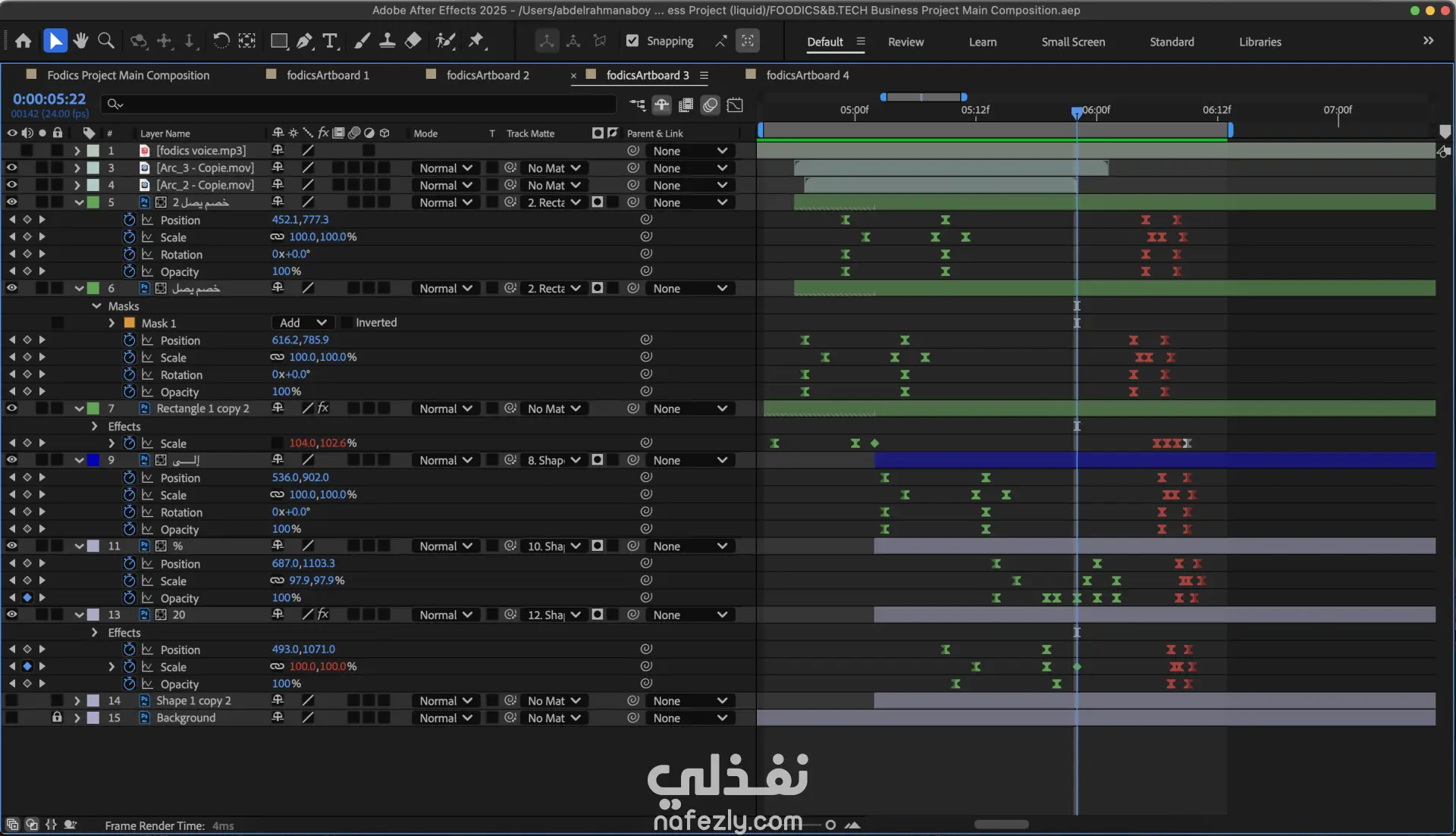This screenshot has height=836, width=1456.
Task: Edit the Position value 452.1,777.3
Action: click(300, 220)
